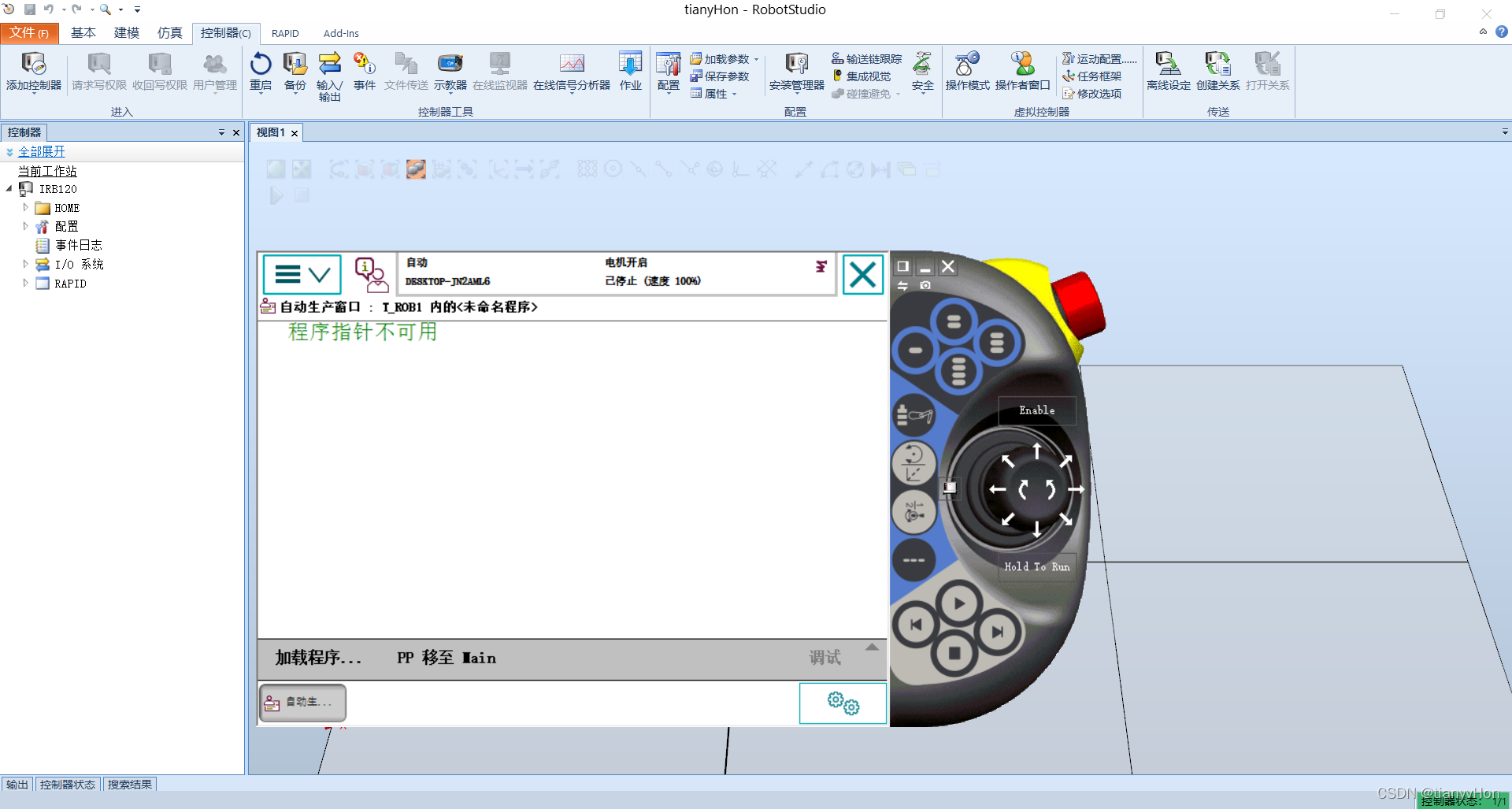Click the joystick up arrow
Image resolution: width=1512 pixels, height=809 pixels.
coord(1037,451)
